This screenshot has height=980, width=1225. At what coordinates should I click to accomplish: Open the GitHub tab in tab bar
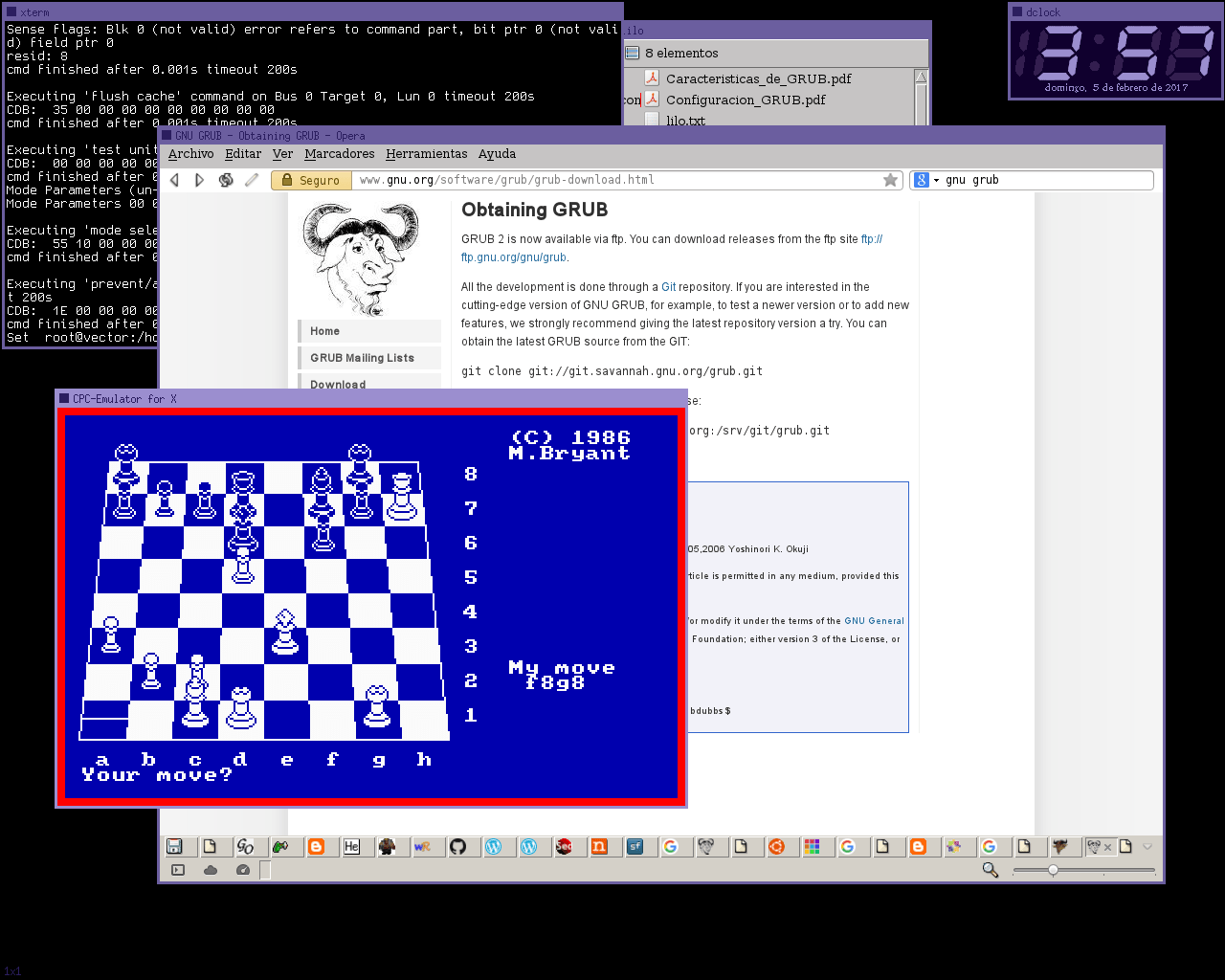click(457, 847)
